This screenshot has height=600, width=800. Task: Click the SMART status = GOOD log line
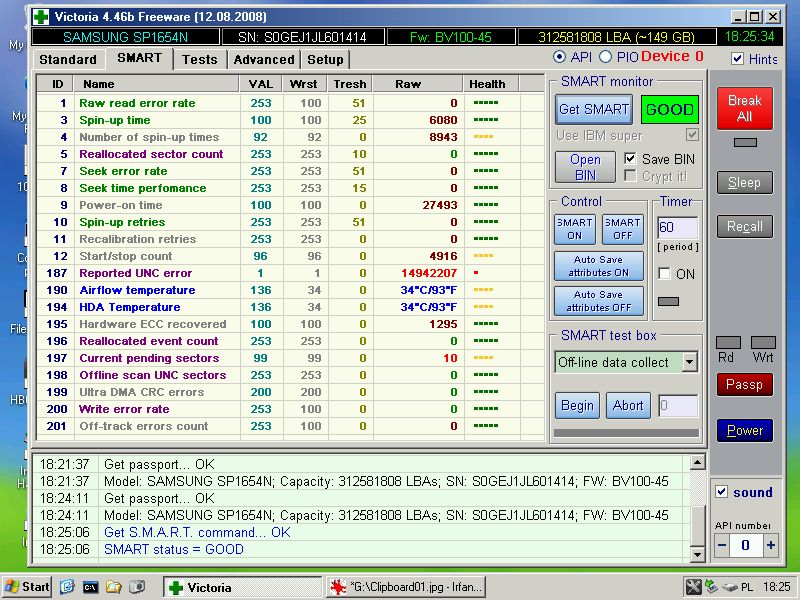point(174,549)
